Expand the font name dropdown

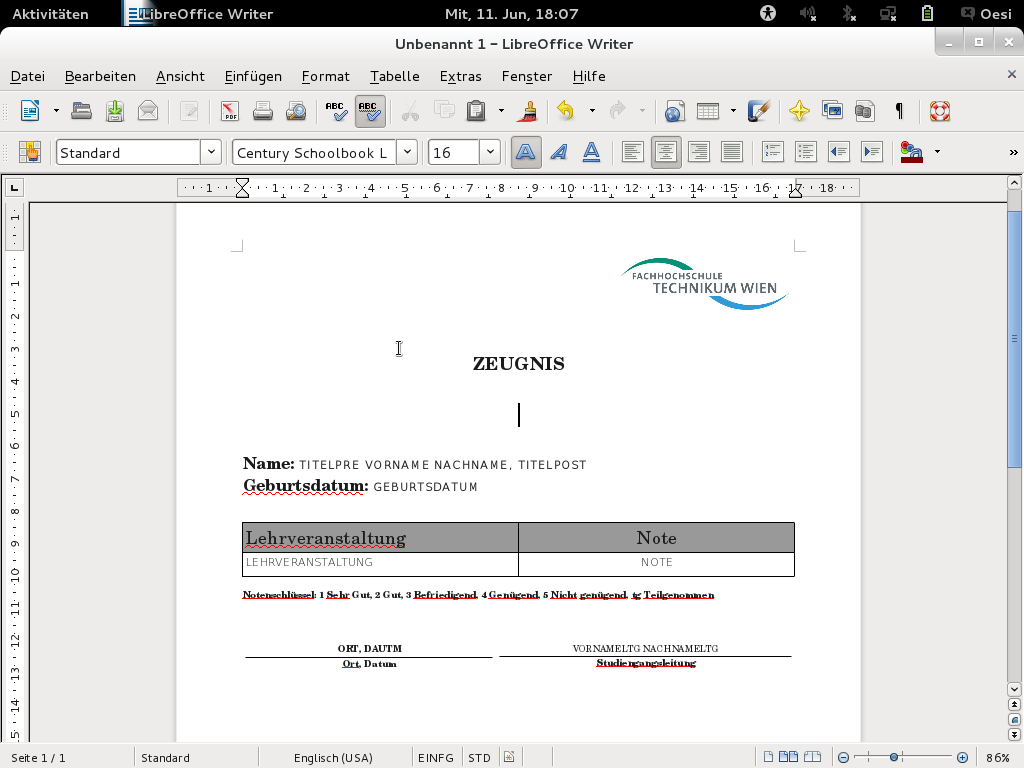[406, 152]
